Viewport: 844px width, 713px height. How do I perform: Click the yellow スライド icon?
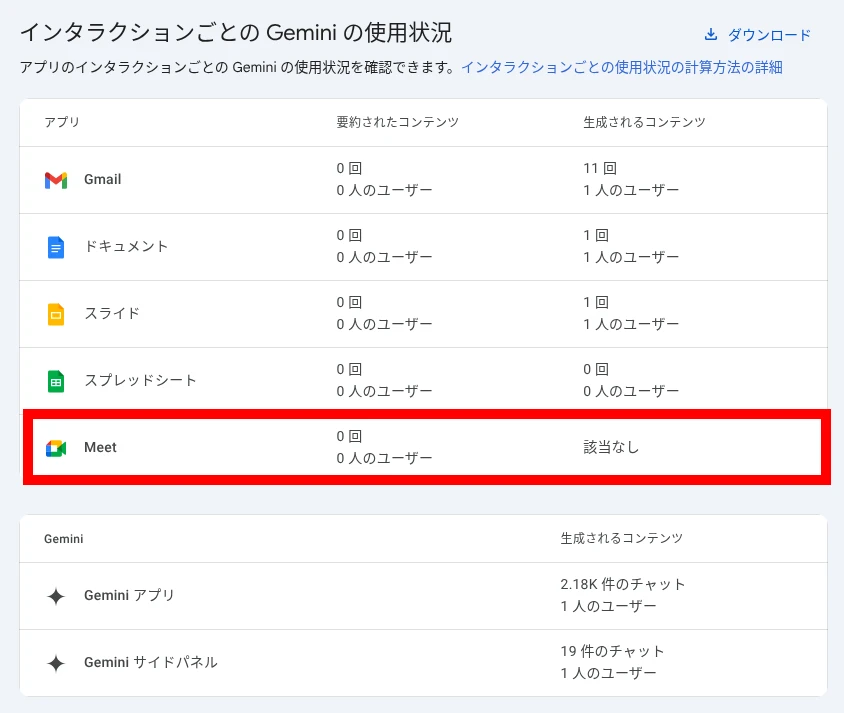[x=56, y=314]
